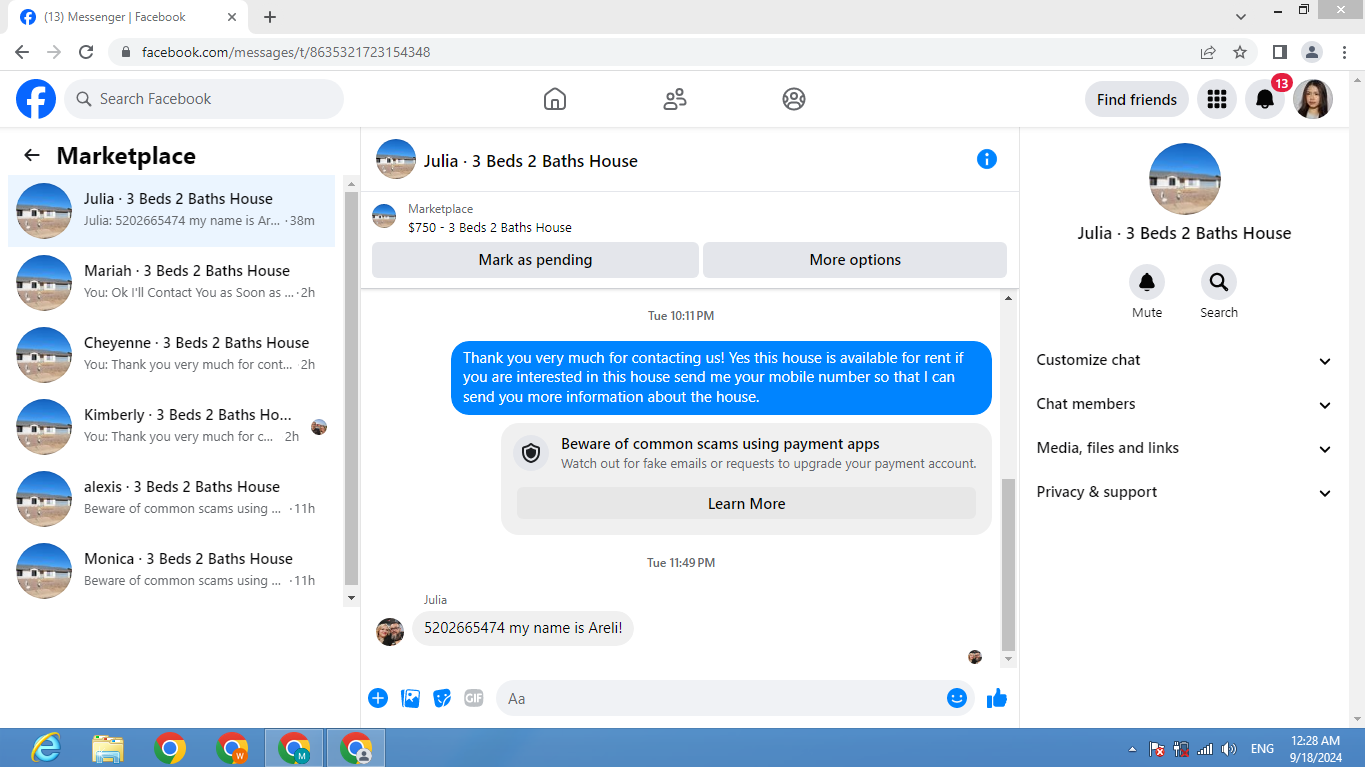The height and width of the screenshot is (767, 1365).
Task: Go to the Home feed icon
Action: [555, 99]
